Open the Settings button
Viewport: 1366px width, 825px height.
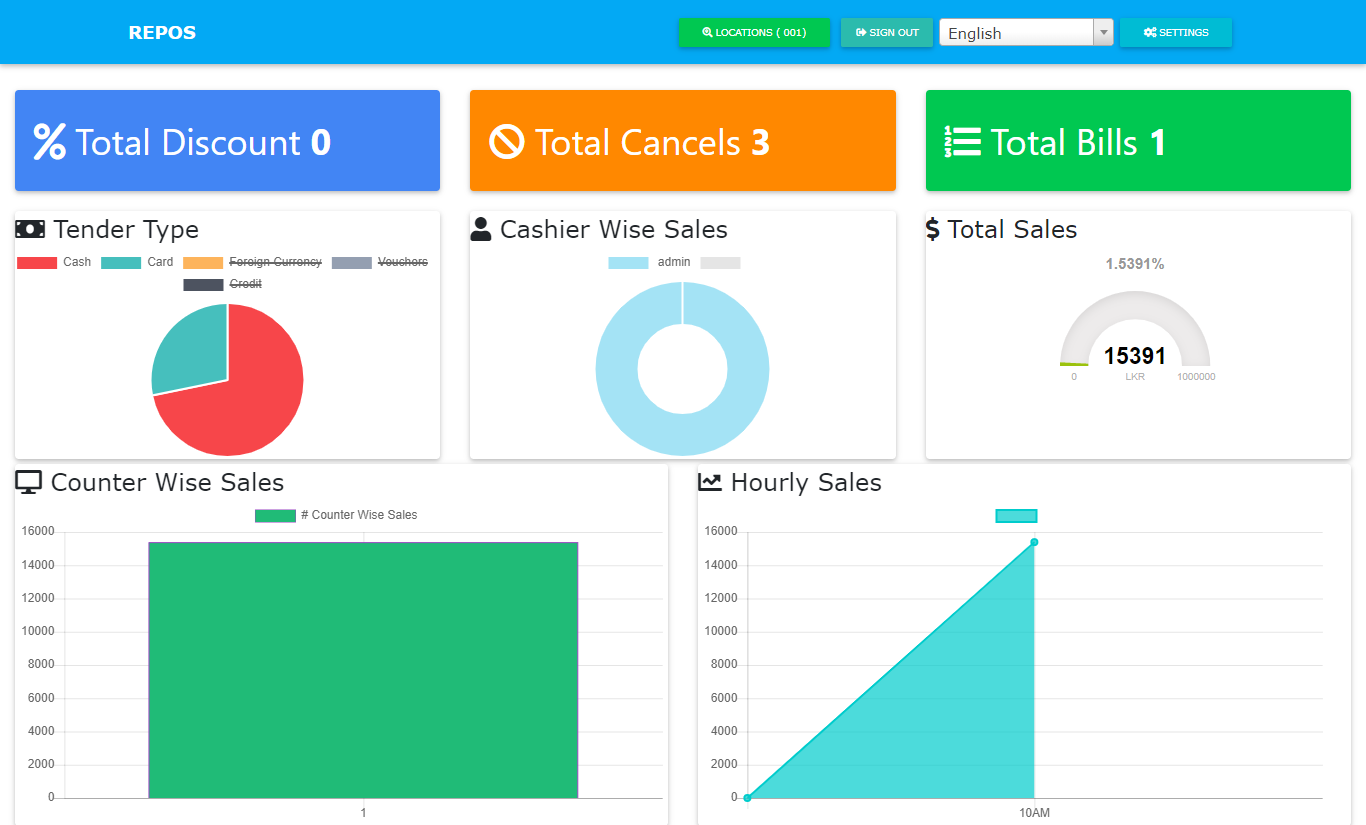(1176, 32)
